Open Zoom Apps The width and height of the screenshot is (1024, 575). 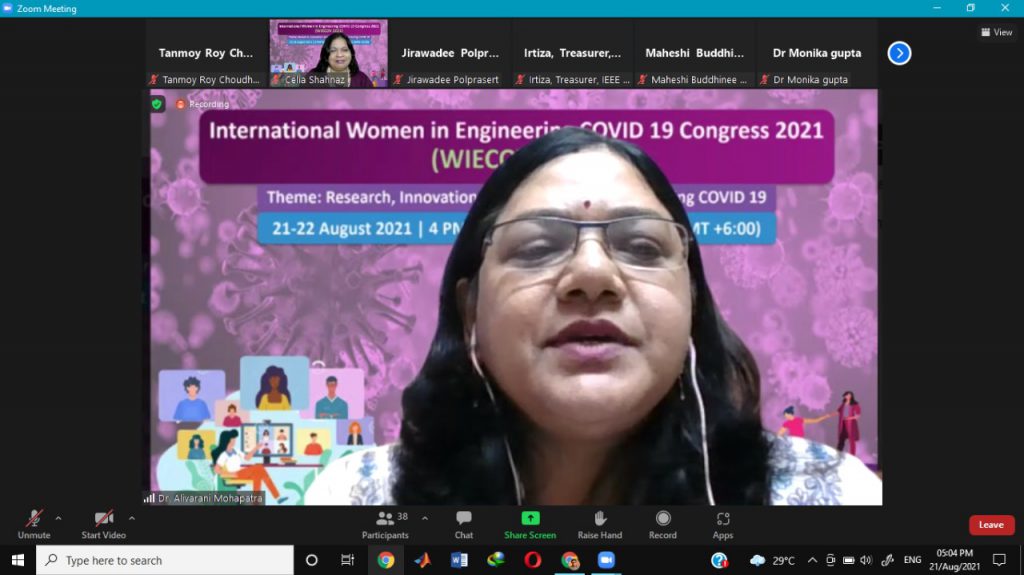pyautogui.click(x=722, y=525)
